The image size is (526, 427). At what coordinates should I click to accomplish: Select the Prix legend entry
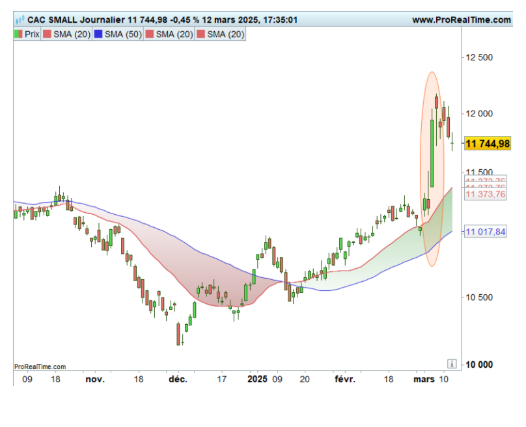27,34
